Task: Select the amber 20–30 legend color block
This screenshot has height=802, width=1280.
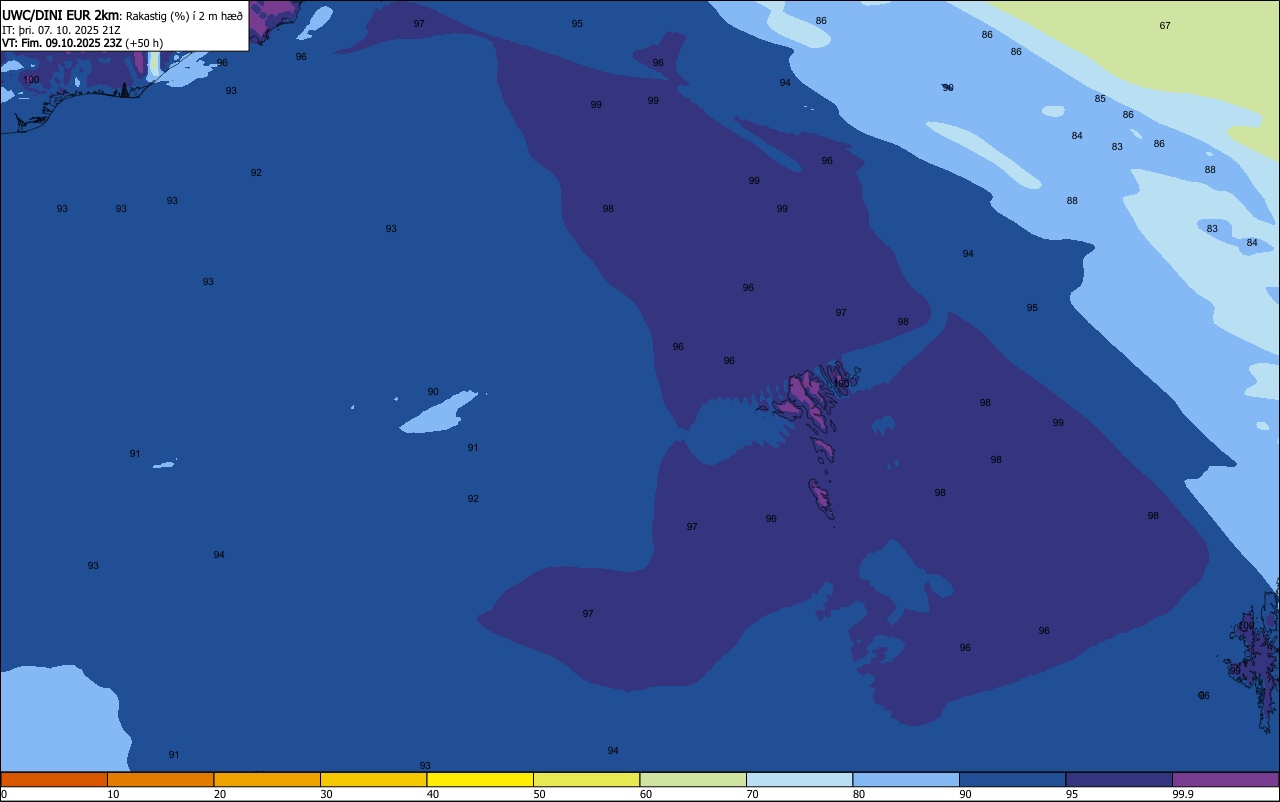Action: pyautogui.click(x=267, y=779)
